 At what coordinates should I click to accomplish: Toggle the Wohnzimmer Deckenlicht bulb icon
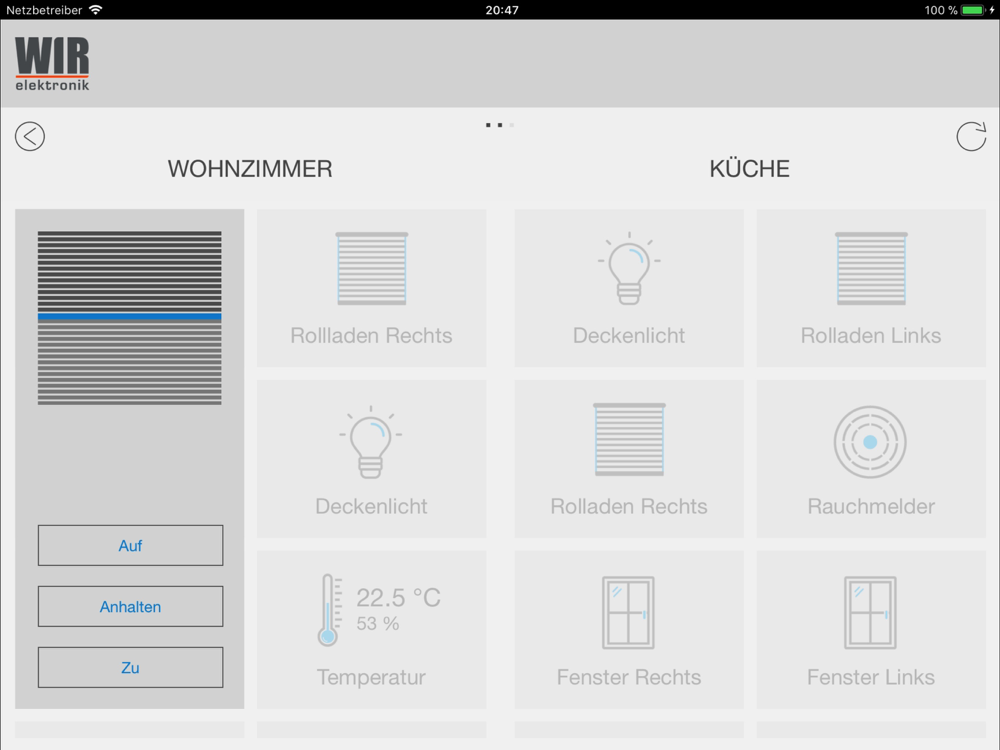point(371,442)
